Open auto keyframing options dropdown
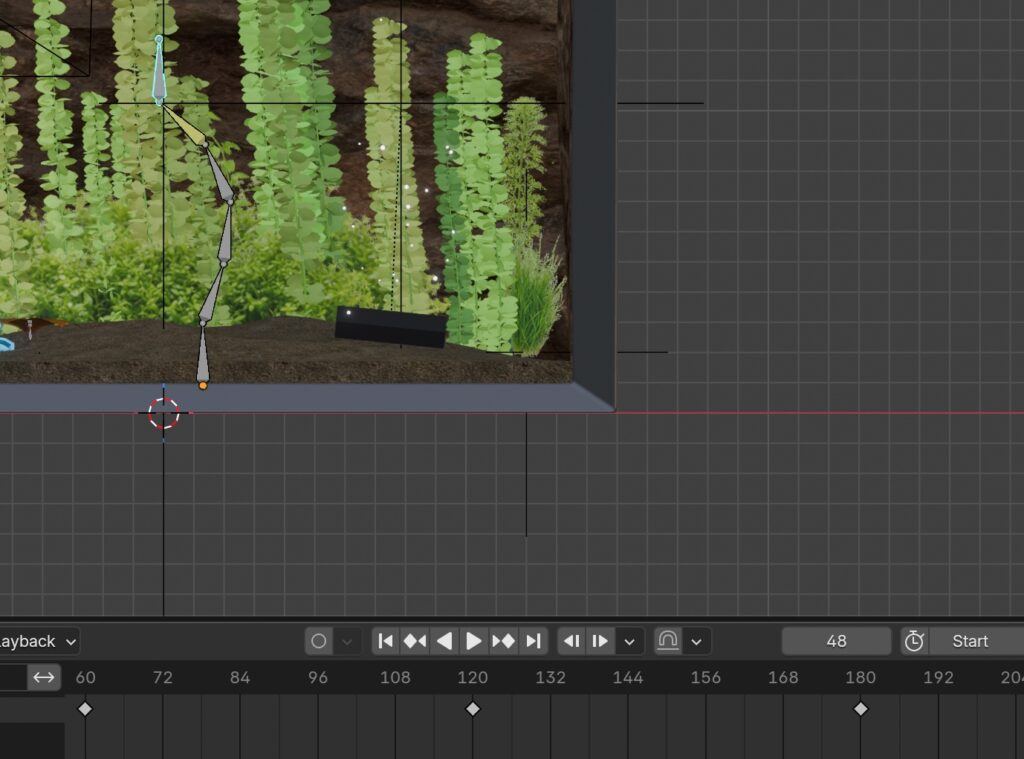The image size is (1024, 759). point(347,641)
